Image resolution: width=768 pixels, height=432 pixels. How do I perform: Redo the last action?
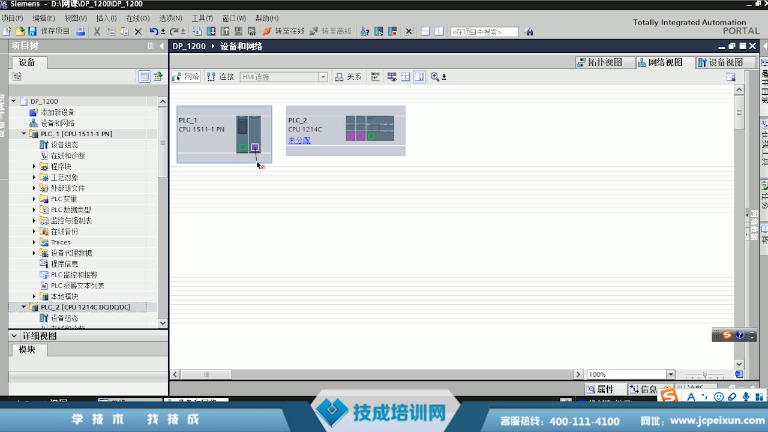pos(174,31)
